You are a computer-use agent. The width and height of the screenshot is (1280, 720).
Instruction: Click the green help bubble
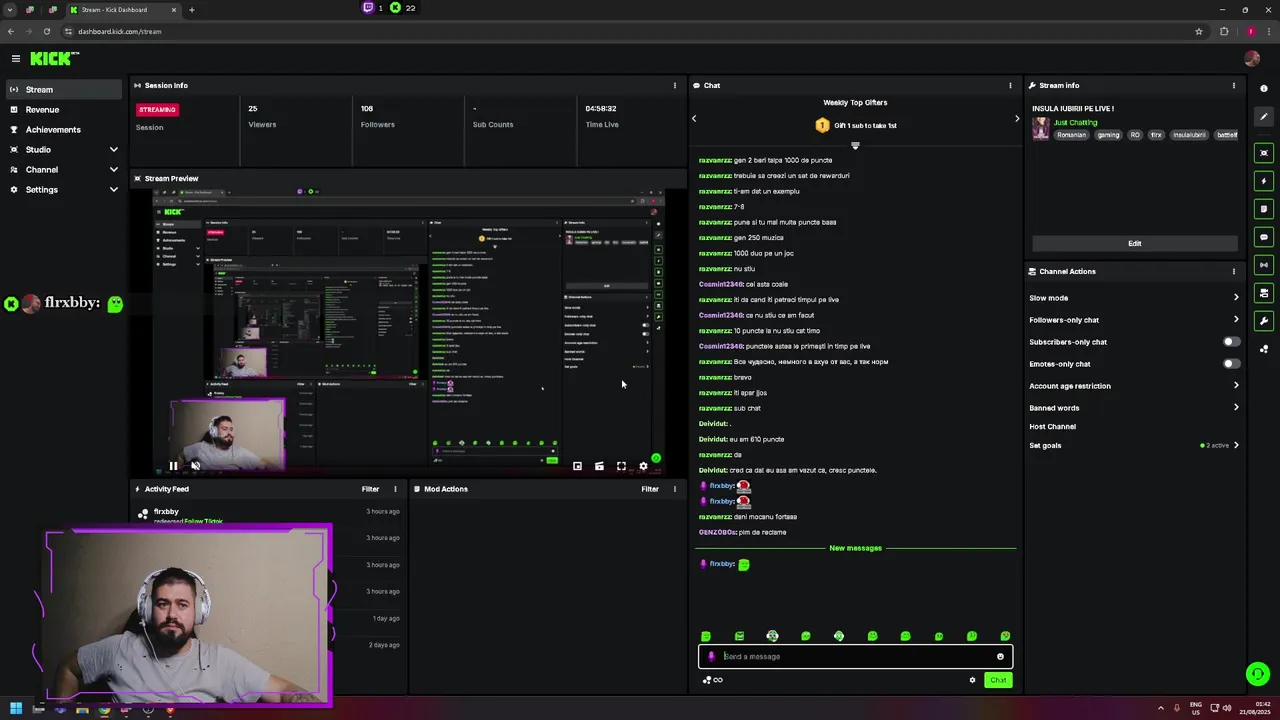(x=1258, y=674)
